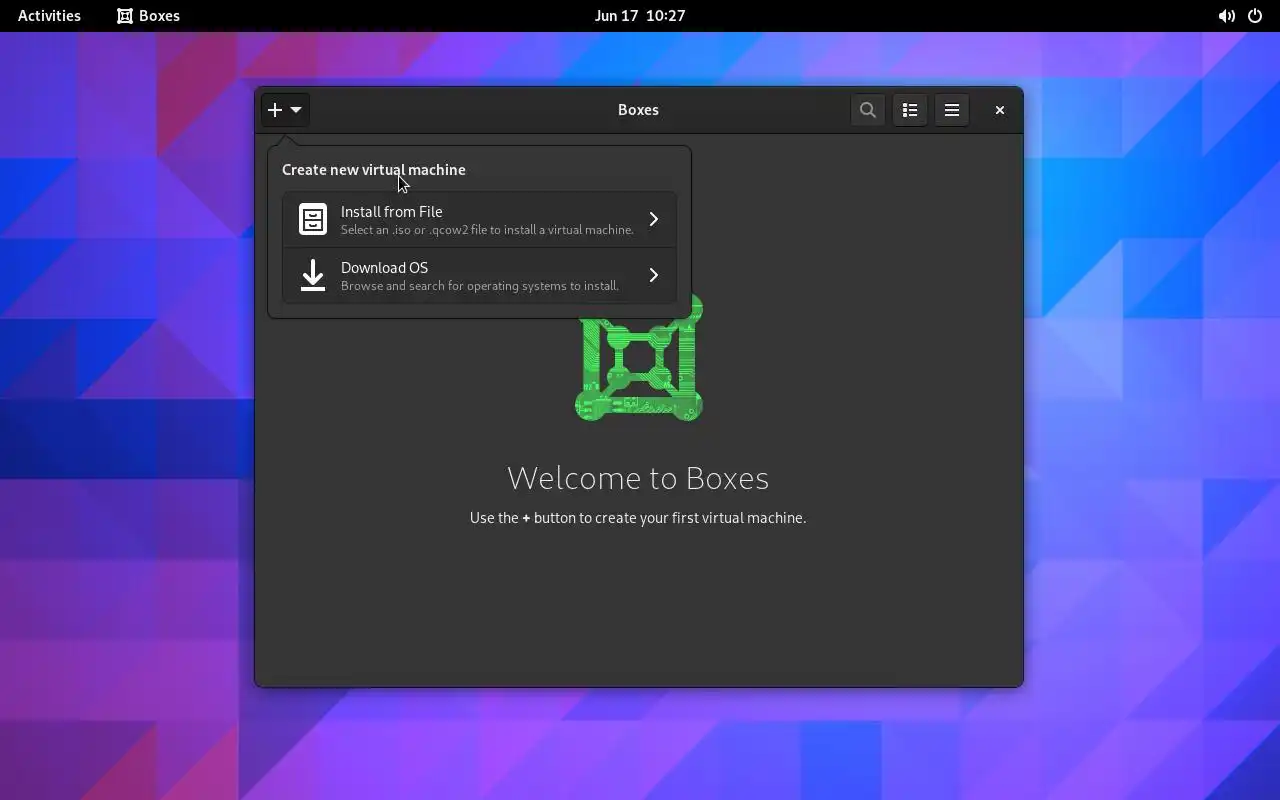This screenshot has height=800, width=1280.
Task: Click "Create new virtual machine" heading
Action: (374, 170)
